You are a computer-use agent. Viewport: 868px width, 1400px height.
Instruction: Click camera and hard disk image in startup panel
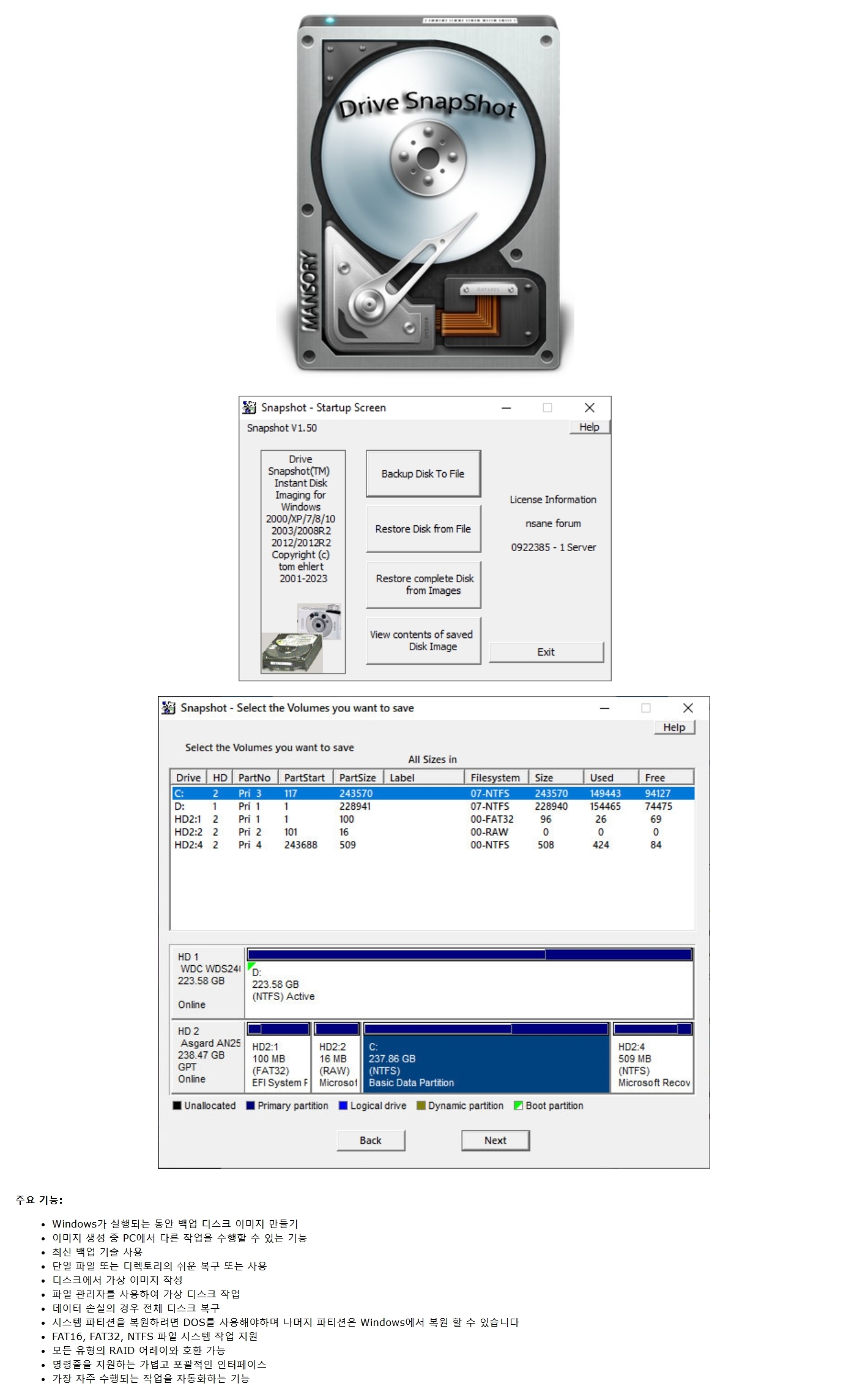(302, 638)
